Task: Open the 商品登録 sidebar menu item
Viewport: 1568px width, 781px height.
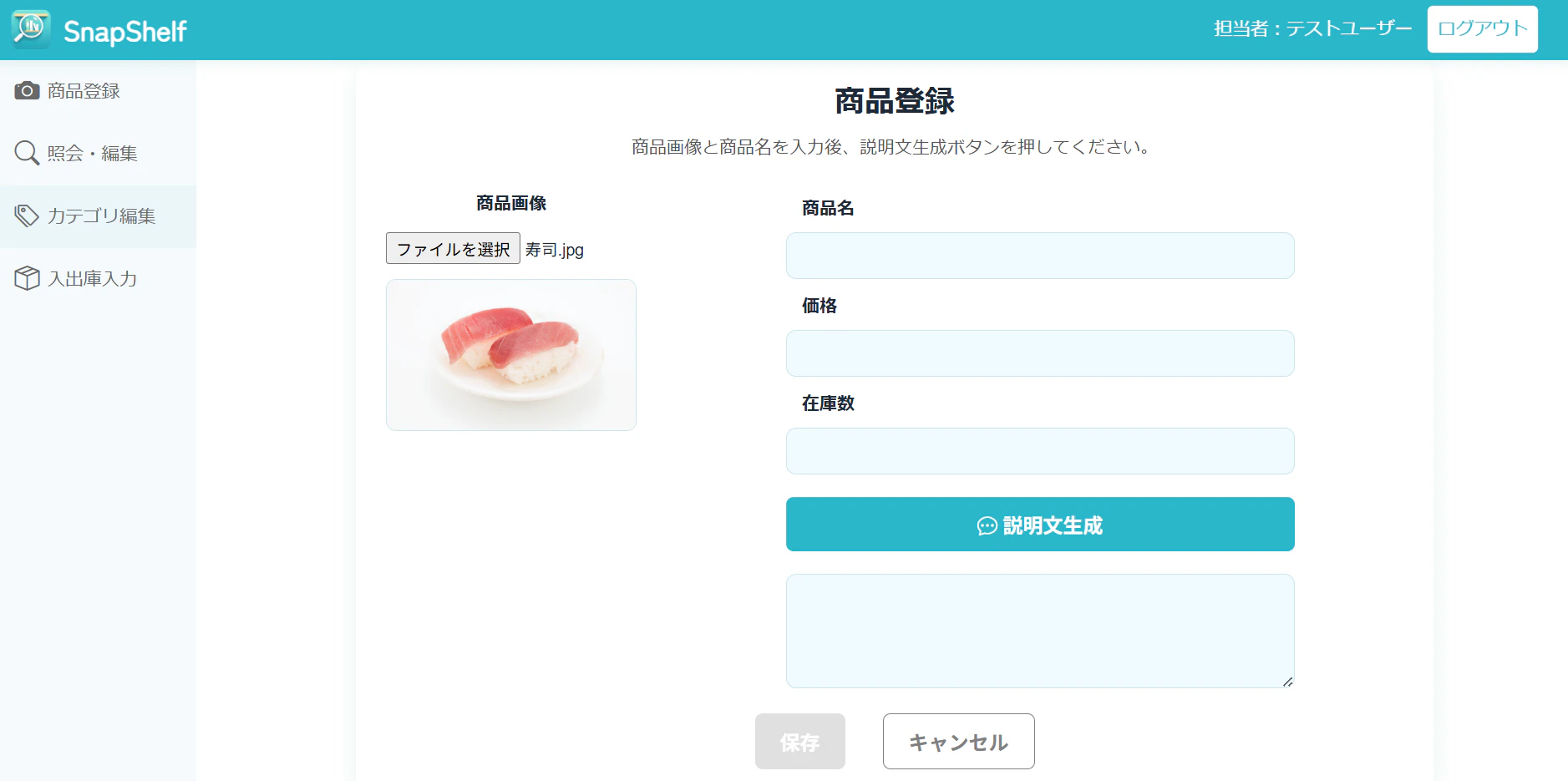Action: click(x=98, y=91)
